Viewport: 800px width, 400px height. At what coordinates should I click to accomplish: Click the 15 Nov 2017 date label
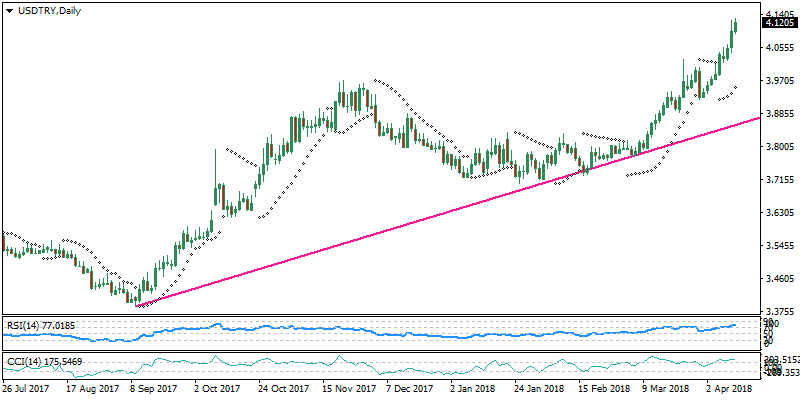pyautogui.click(x=347, y=387)
